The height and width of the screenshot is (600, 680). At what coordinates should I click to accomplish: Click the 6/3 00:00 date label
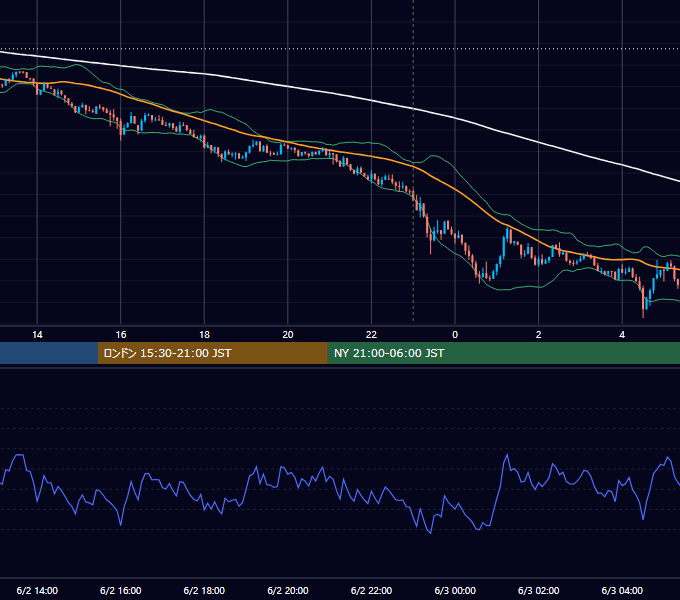(x=455, y=590)
